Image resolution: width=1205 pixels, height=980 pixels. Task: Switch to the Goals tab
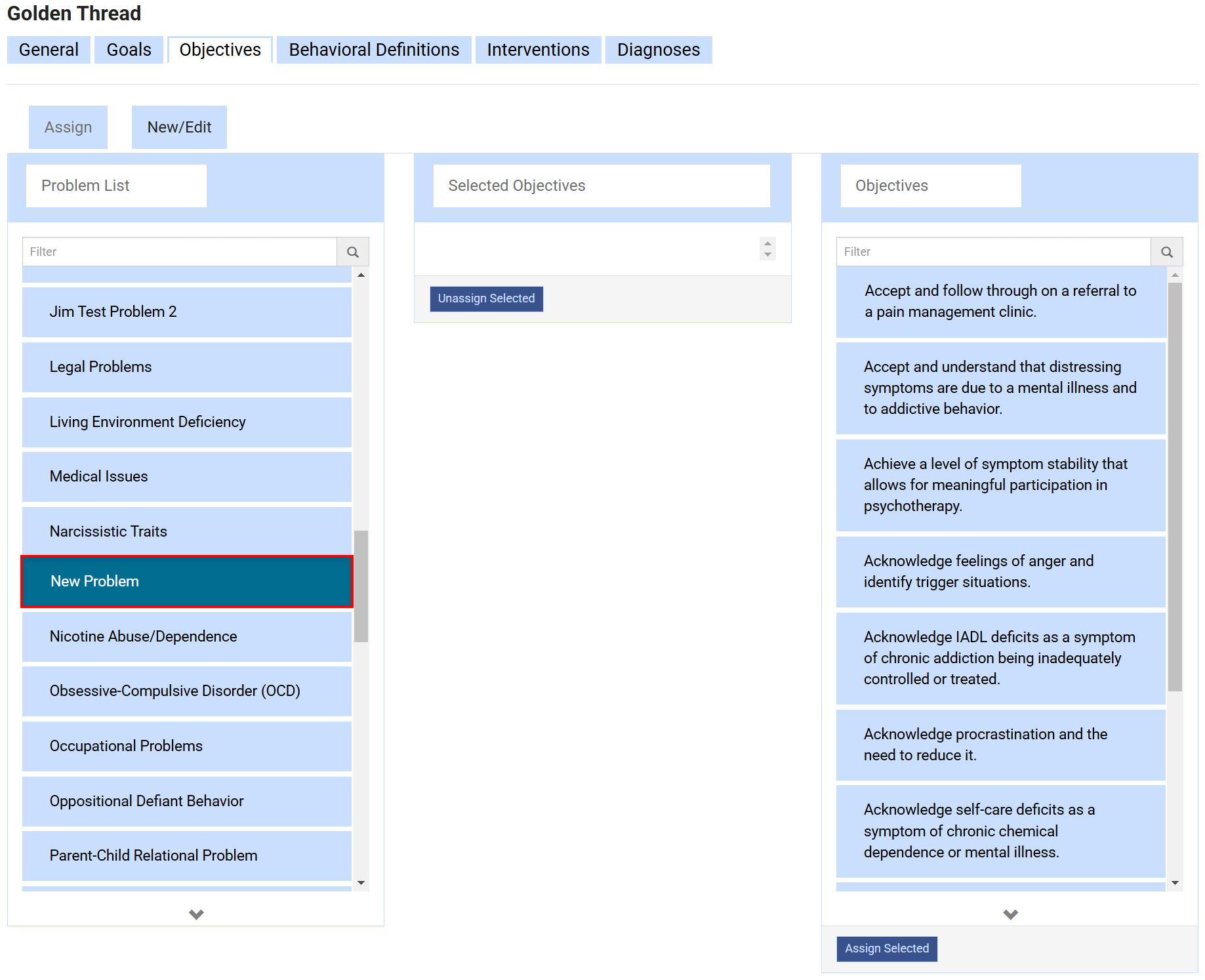[x=129, y=50]
